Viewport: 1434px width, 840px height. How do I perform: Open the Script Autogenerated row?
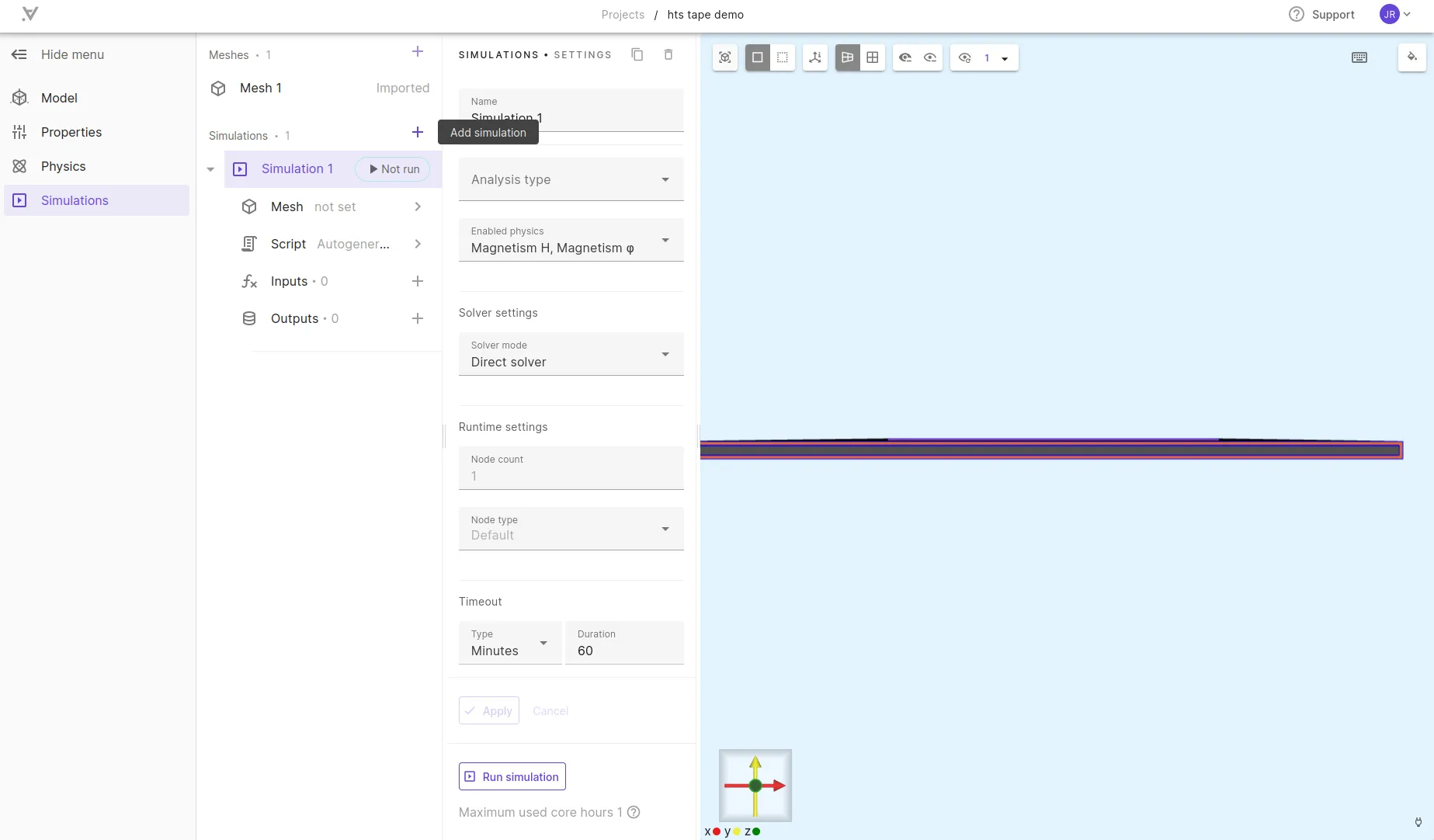click(333, 244)
